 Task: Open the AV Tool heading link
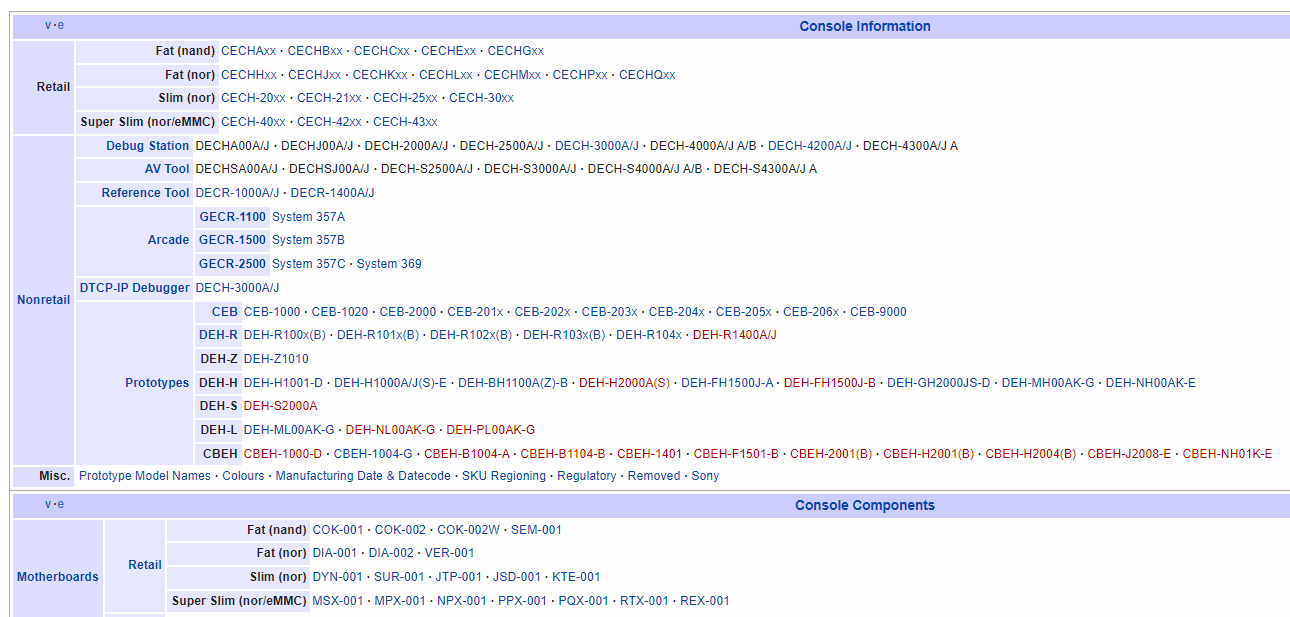(167, 169)
